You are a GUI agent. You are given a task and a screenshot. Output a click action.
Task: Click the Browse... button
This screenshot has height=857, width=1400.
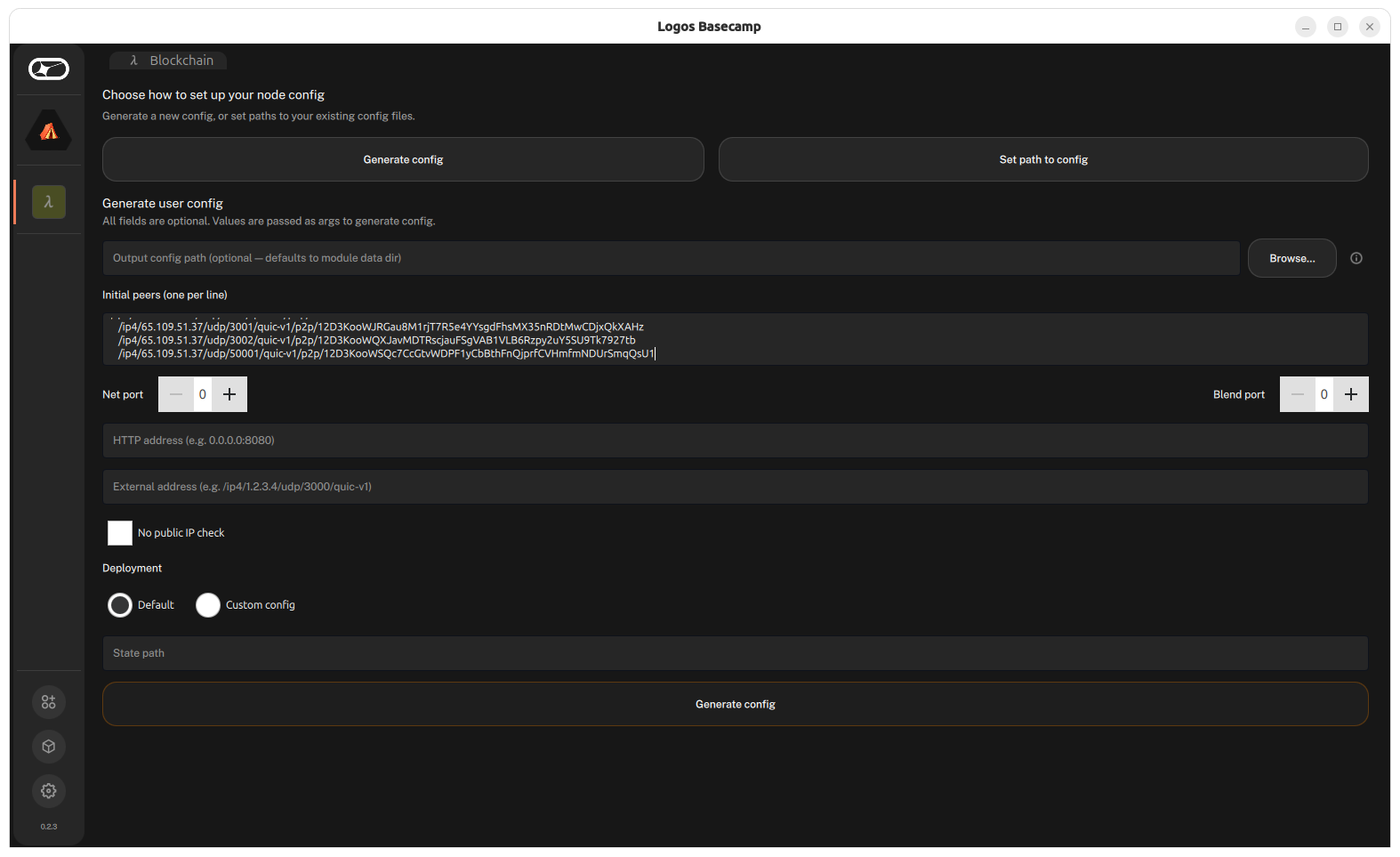[1292, 258]
